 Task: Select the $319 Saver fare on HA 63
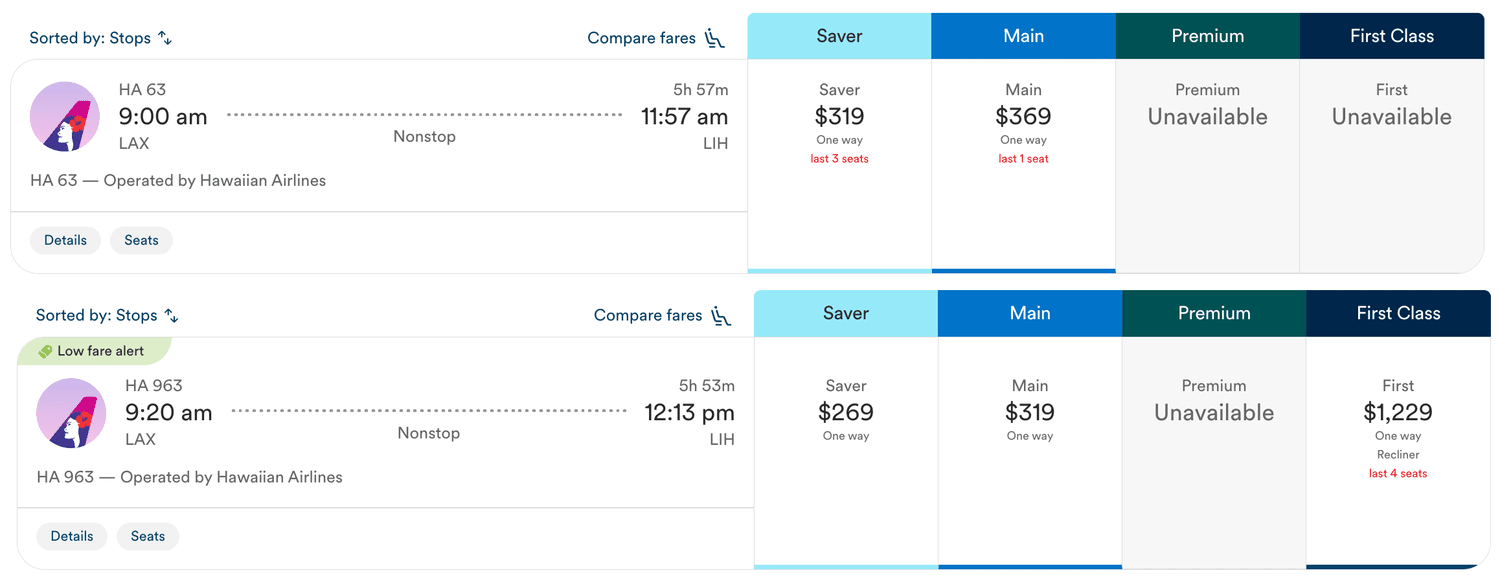(x=839, y=166)
